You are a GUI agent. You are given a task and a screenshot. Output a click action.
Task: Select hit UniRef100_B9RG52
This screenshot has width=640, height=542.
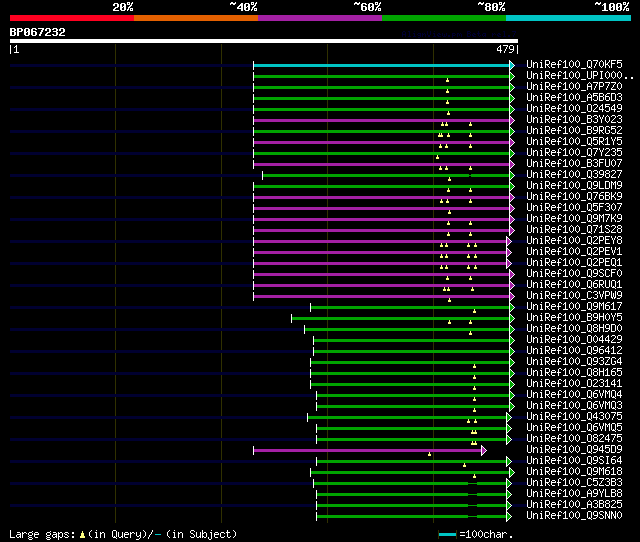(574, 131)
